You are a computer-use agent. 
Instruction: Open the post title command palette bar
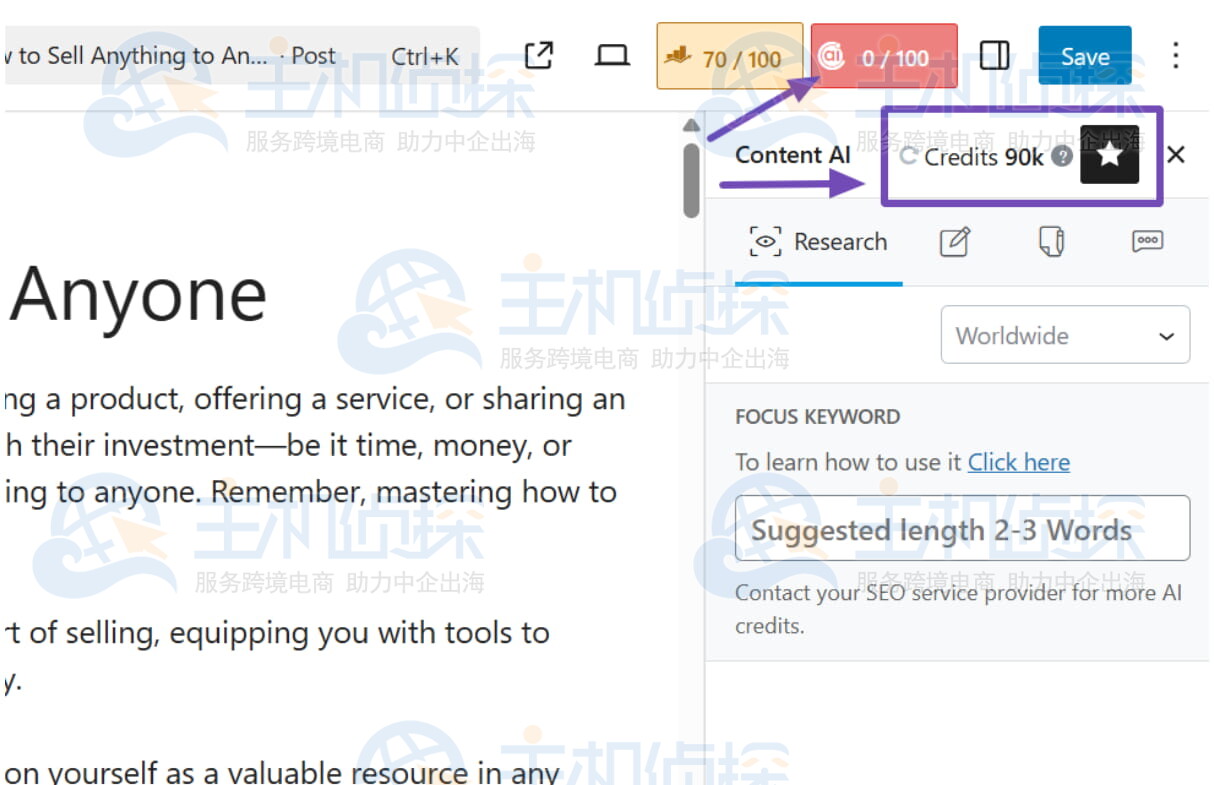coord(241,56)
